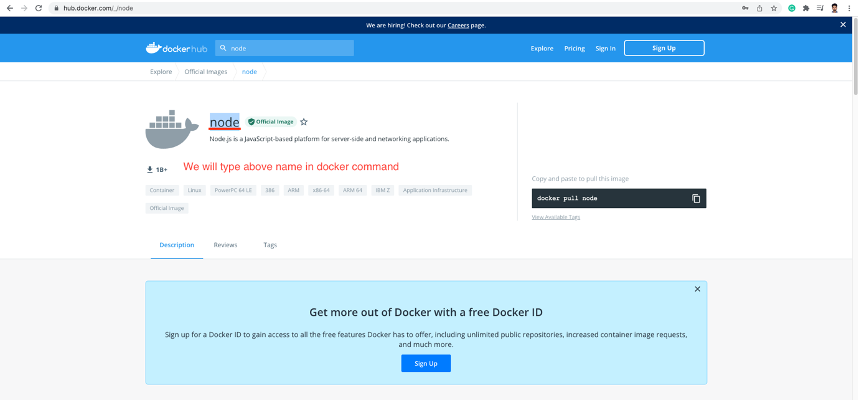The image size is (858, 400).
Task: Select the ARM tag chip
Action: [x=294, y=190]
